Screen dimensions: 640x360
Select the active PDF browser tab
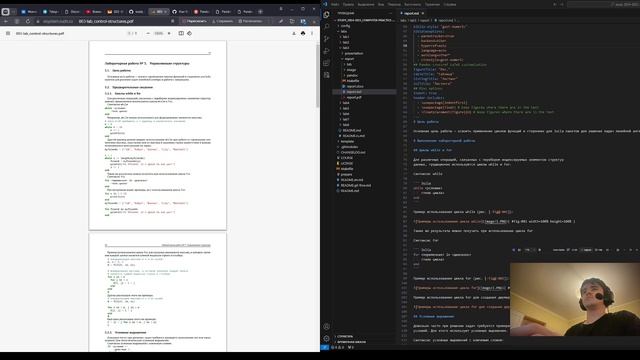158,12
